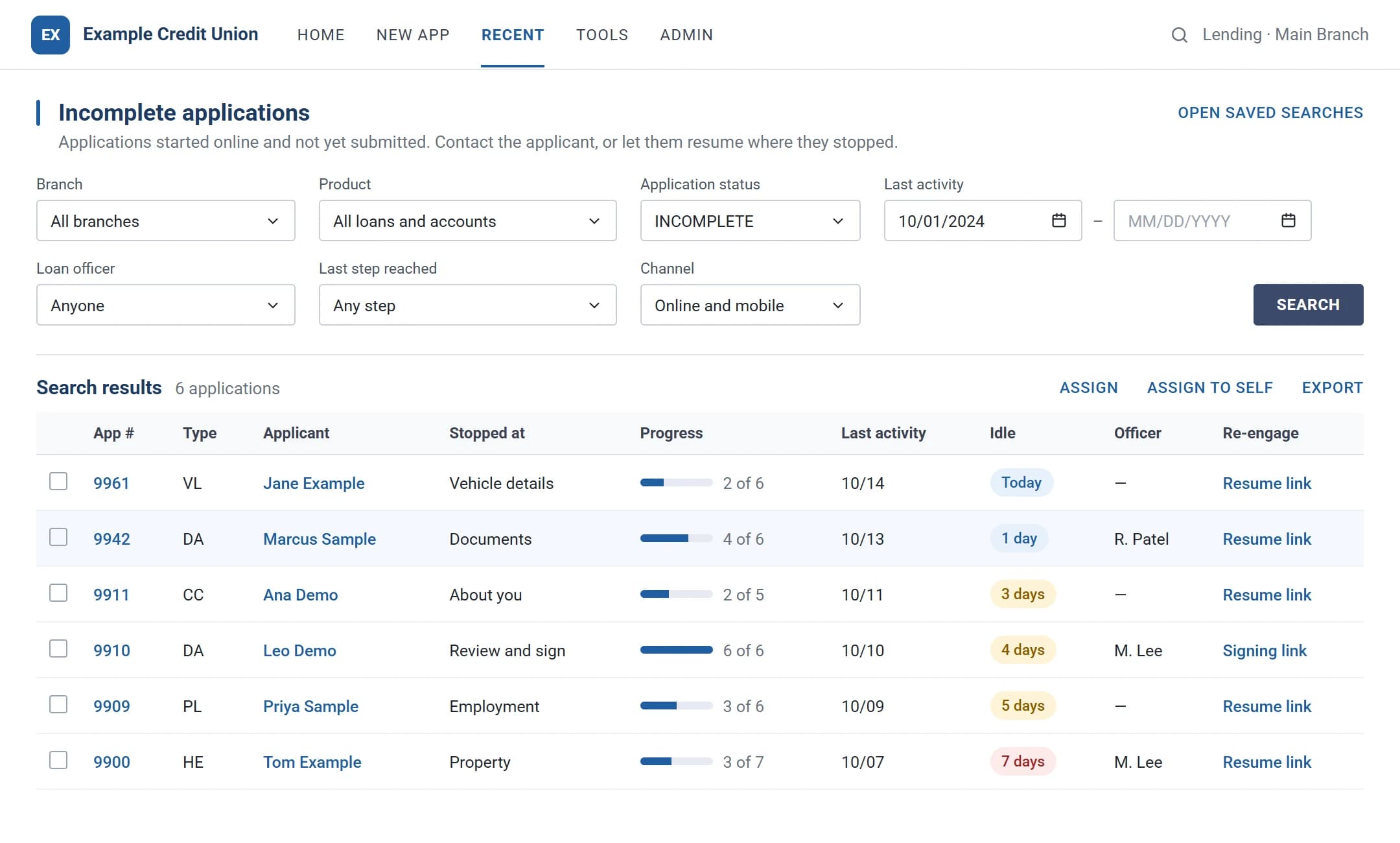Open the Channel dropdown

(750, 305)
